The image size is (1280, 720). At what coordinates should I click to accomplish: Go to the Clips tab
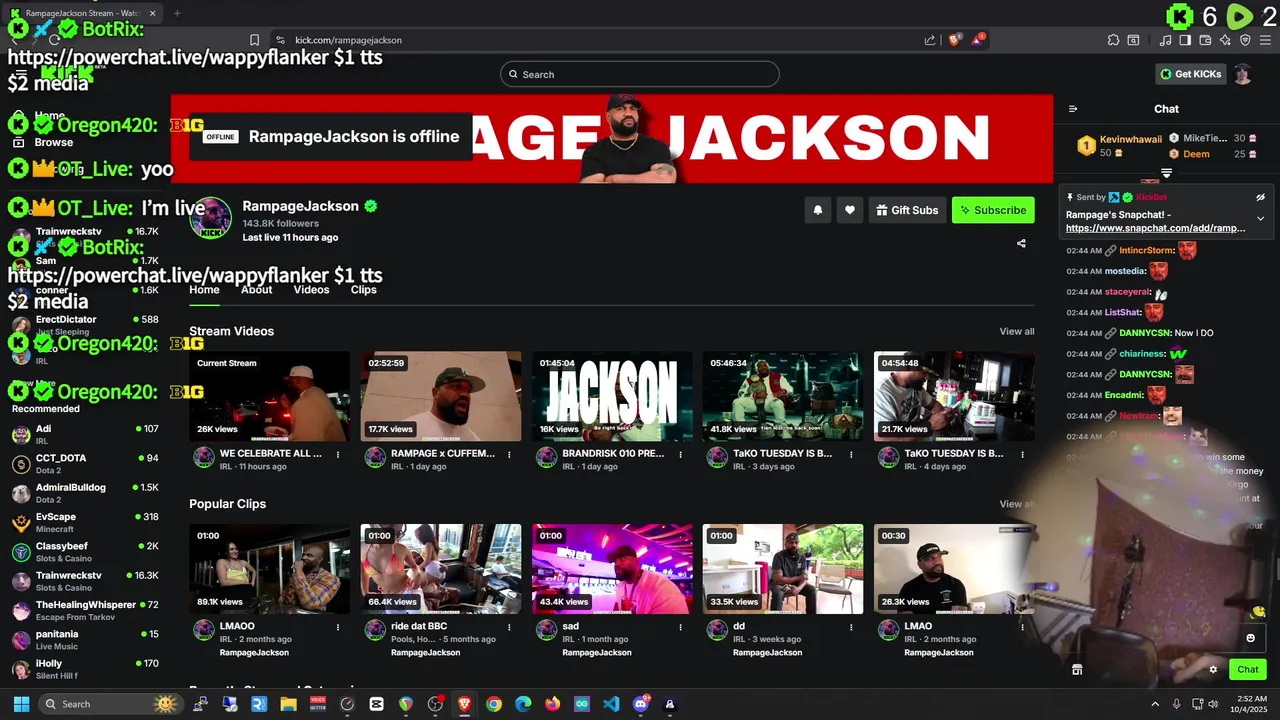tap(364, 290)
